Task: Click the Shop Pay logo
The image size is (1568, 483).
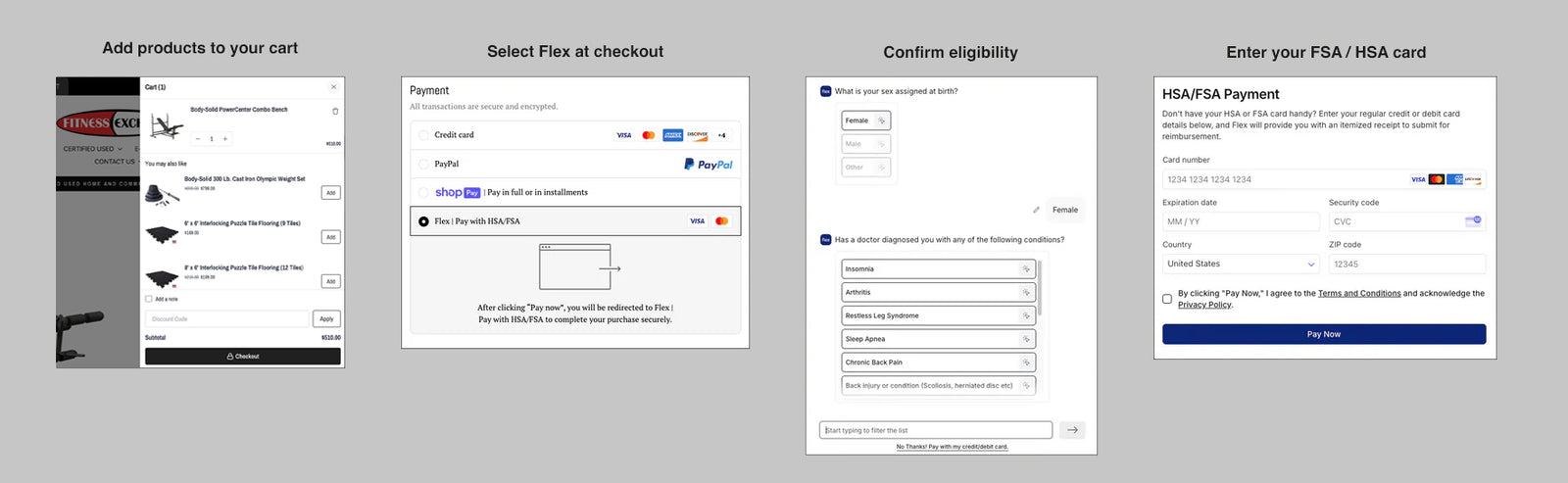Action: point(457,193)
